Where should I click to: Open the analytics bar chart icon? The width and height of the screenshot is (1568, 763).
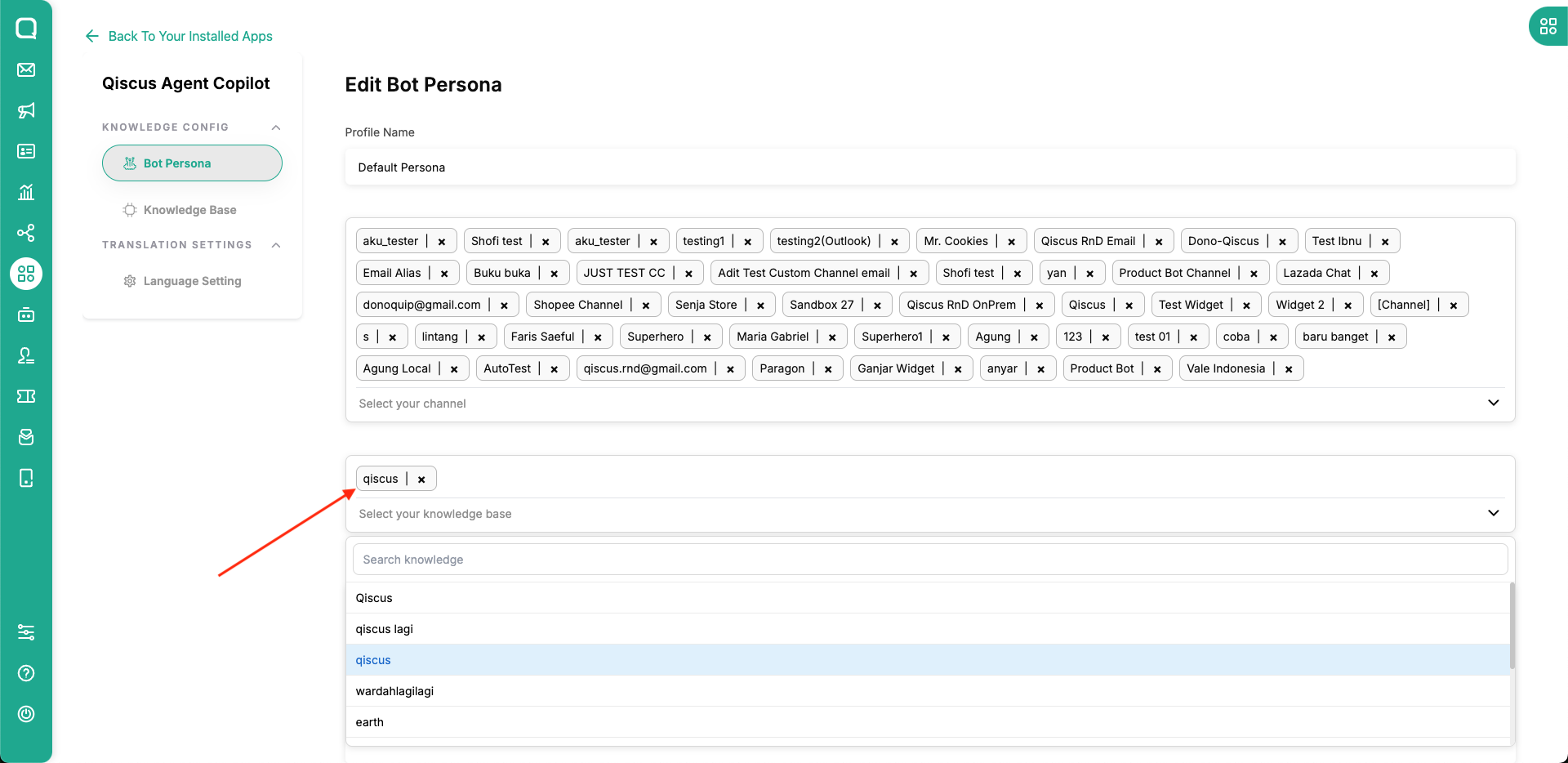pyautogui.click(x=26, y=192)
